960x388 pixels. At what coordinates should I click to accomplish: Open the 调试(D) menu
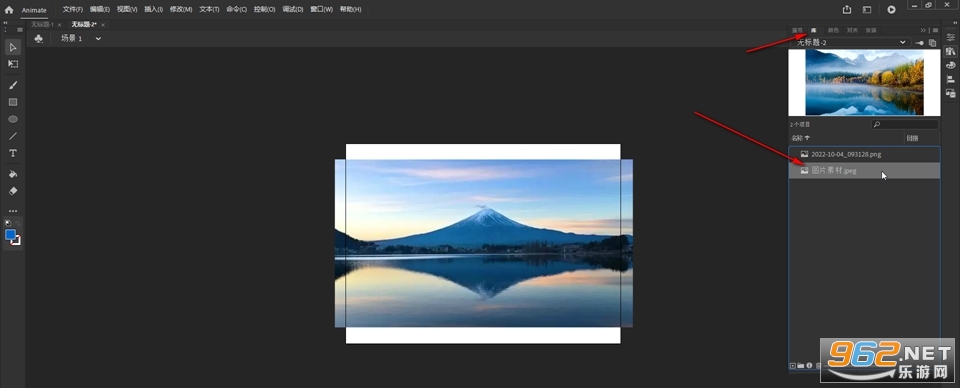tap(293, 10)
